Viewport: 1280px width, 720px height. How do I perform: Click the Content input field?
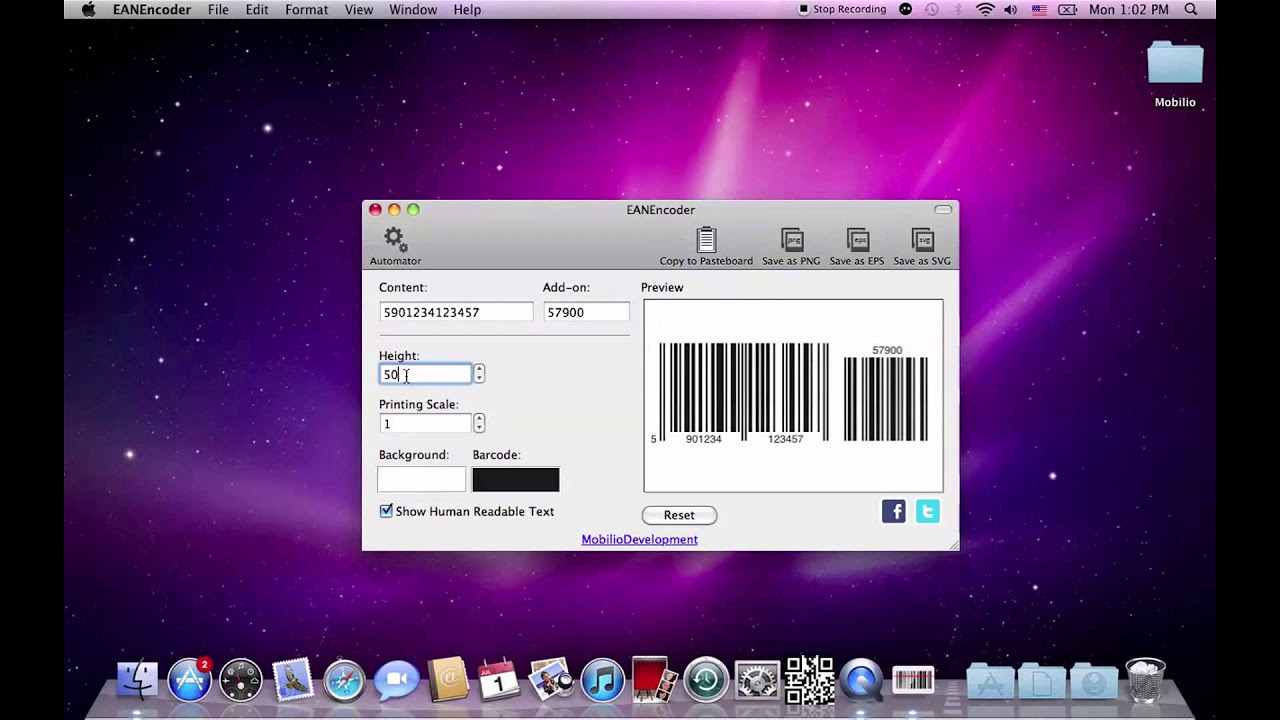(x=456, y=312)
